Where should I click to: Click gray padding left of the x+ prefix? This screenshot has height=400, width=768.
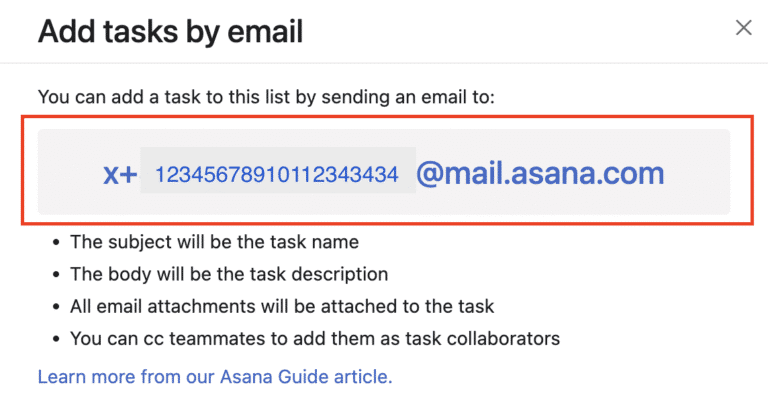click(x=68, y=174)
